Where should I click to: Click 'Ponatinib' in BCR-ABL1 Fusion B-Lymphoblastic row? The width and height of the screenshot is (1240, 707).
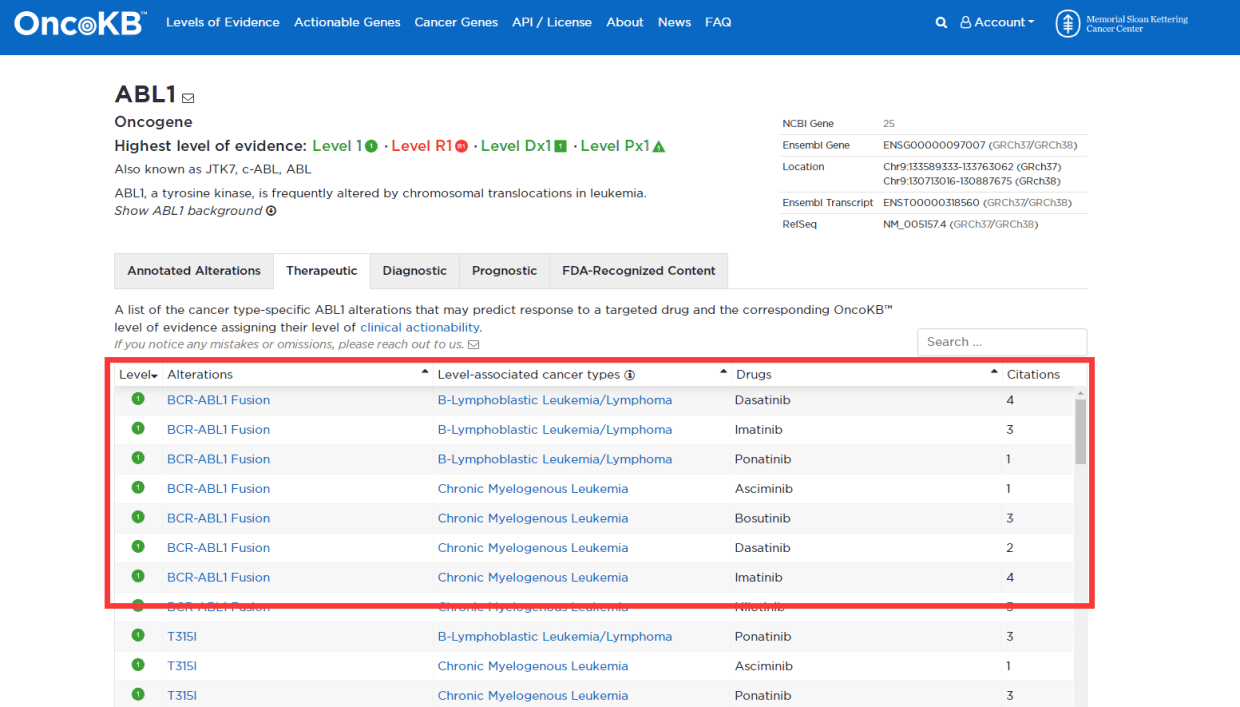[x=764, y=459]
